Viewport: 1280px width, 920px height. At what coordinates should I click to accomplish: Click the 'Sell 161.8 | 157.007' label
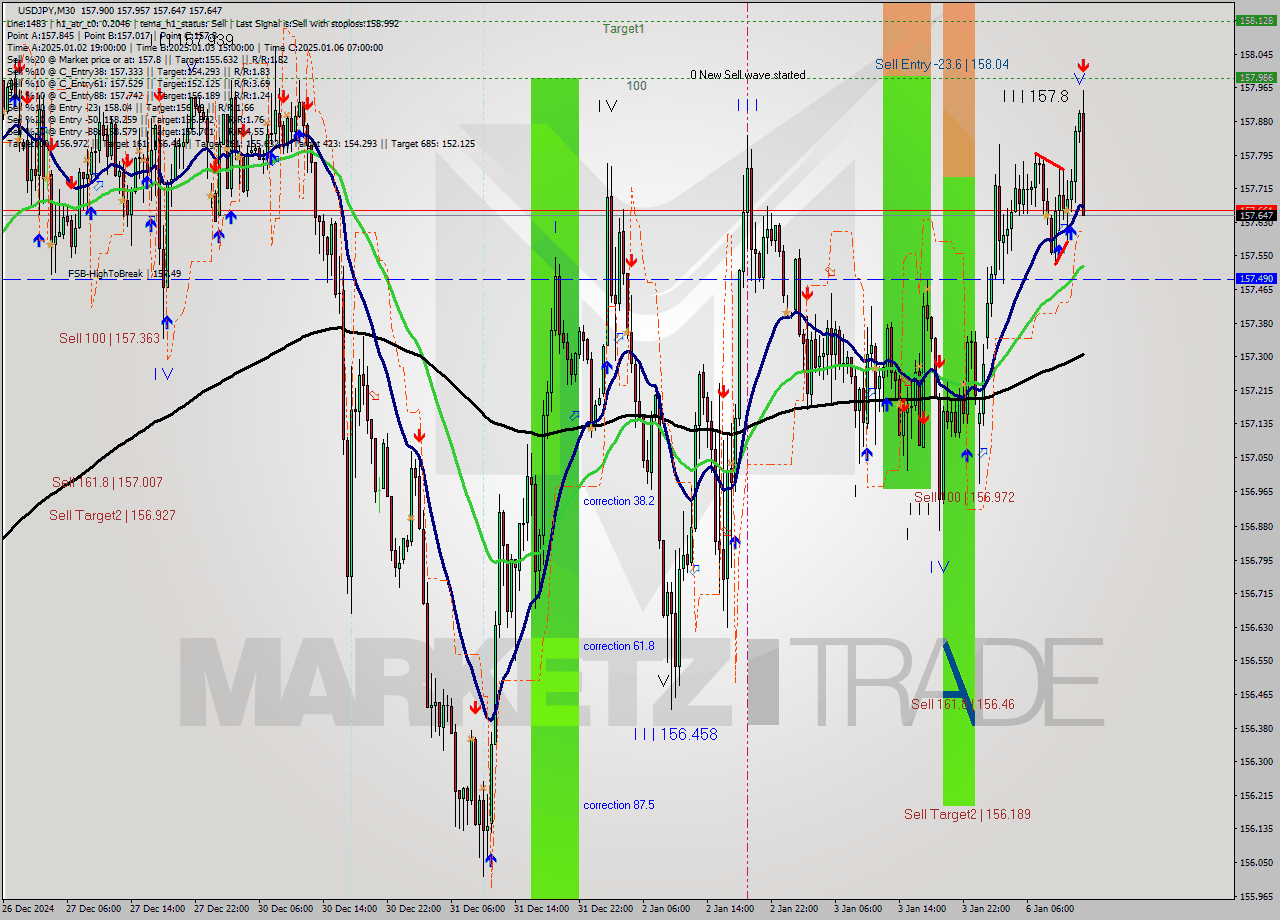point(107,482)
